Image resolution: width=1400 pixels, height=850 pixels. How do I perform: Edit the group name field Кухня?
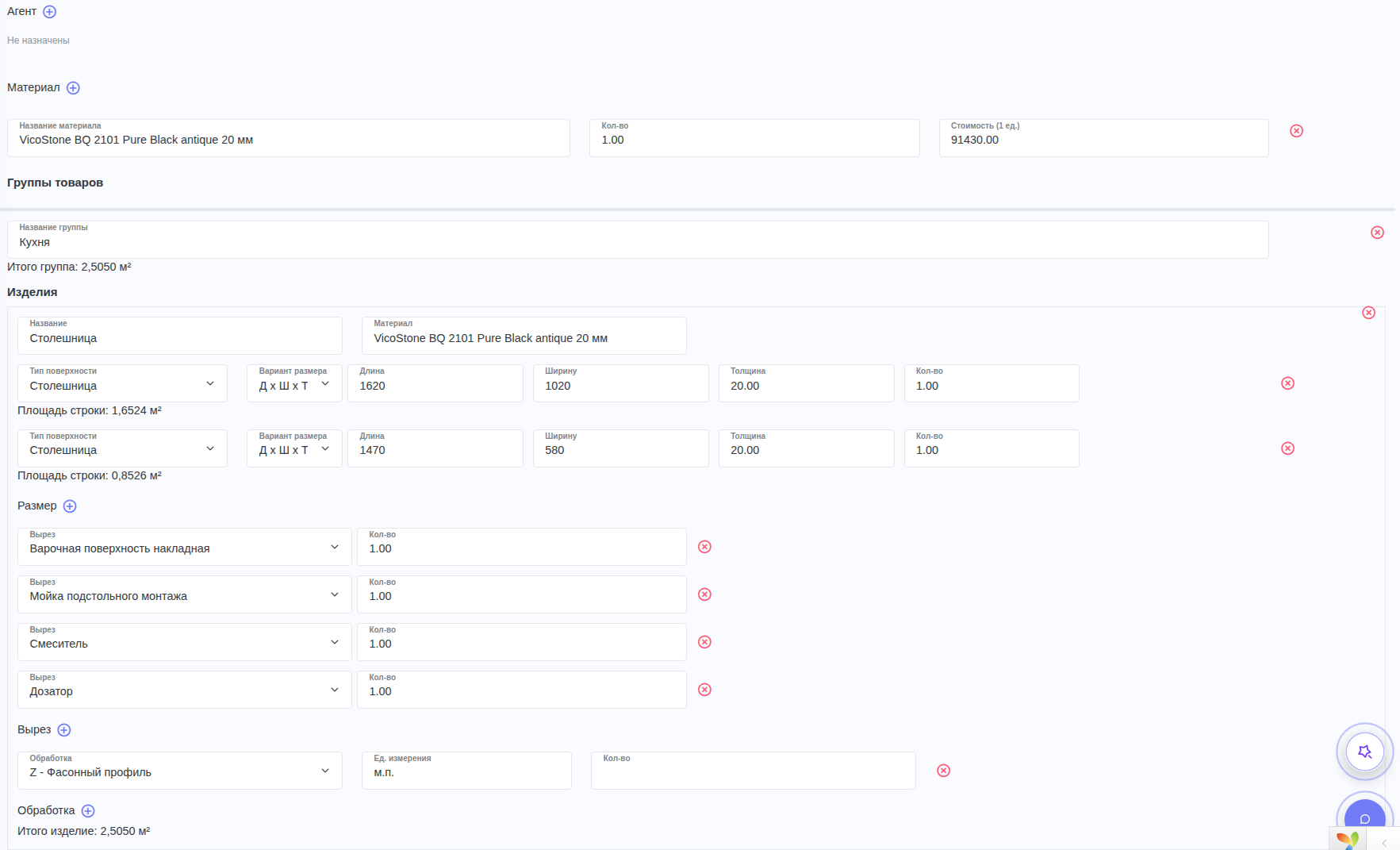tap(638, 240)
